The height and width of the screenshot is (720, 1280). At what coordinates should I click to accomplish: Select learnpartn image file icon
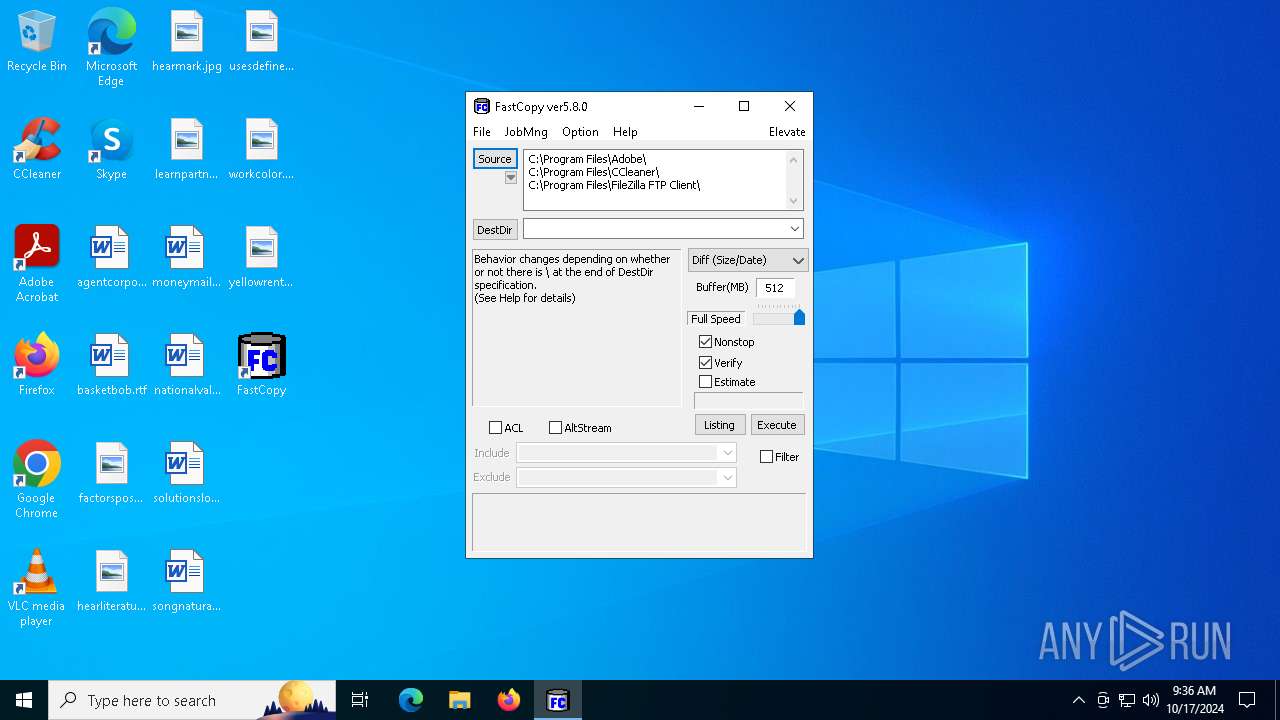tap(187, 150)
